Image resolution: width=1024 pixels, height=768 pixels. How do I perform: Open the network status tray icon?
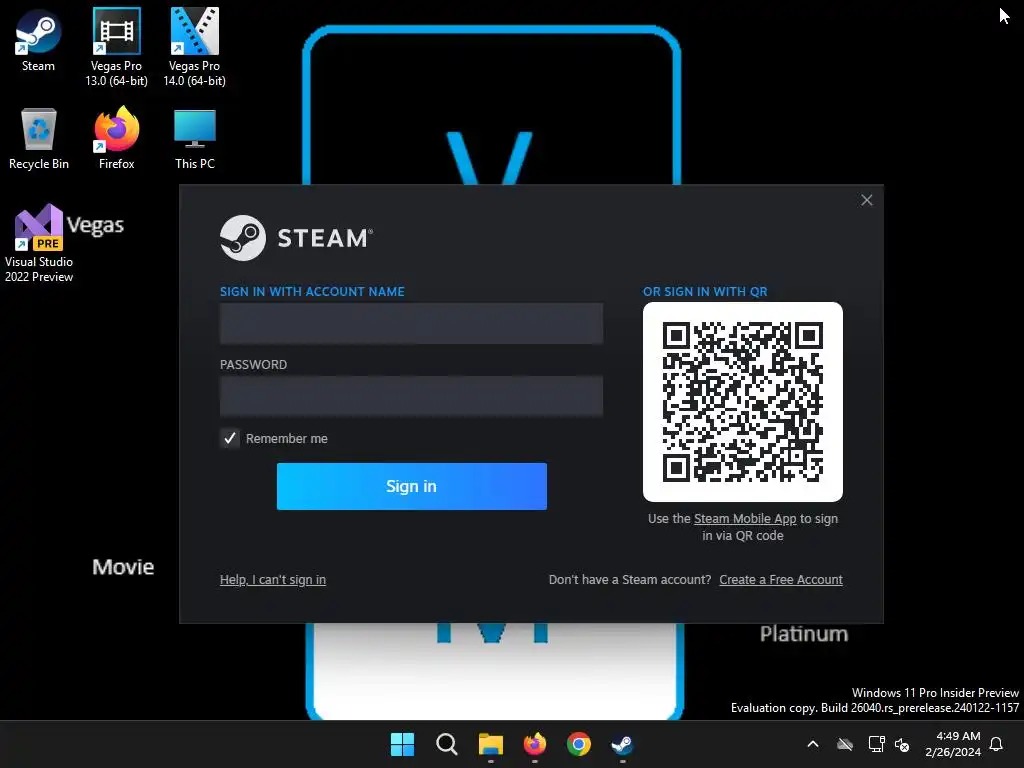coord(876,744)
